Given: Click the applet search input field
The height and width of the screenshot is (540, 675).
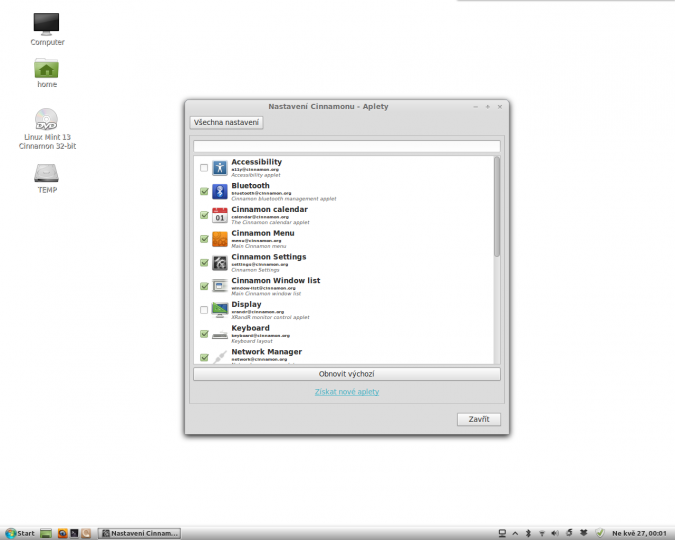Looking at the screenshot, I should click(347, 146).
